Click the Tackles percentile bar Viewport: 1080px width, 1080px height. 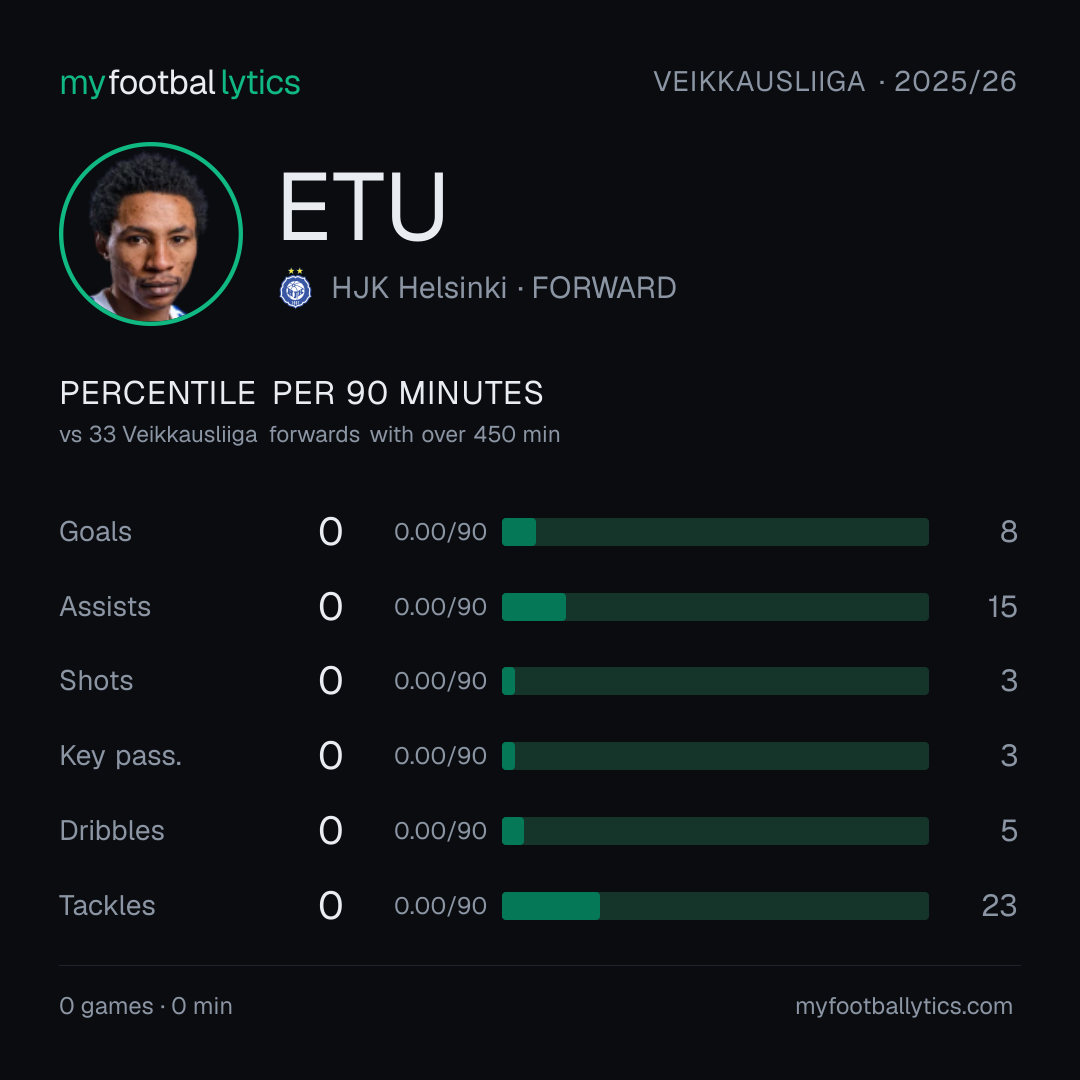tap(715, 906)
